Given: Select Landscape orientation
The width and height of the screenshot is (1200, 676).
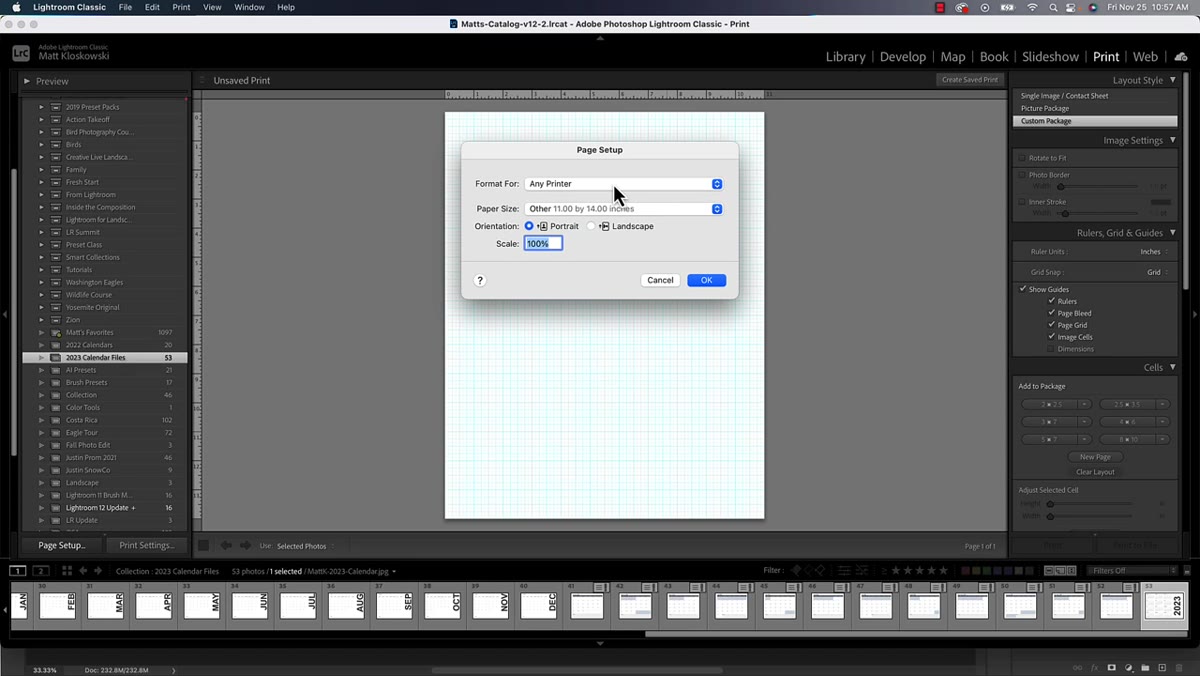Looking at the screenshot, I should click(591, 226).
